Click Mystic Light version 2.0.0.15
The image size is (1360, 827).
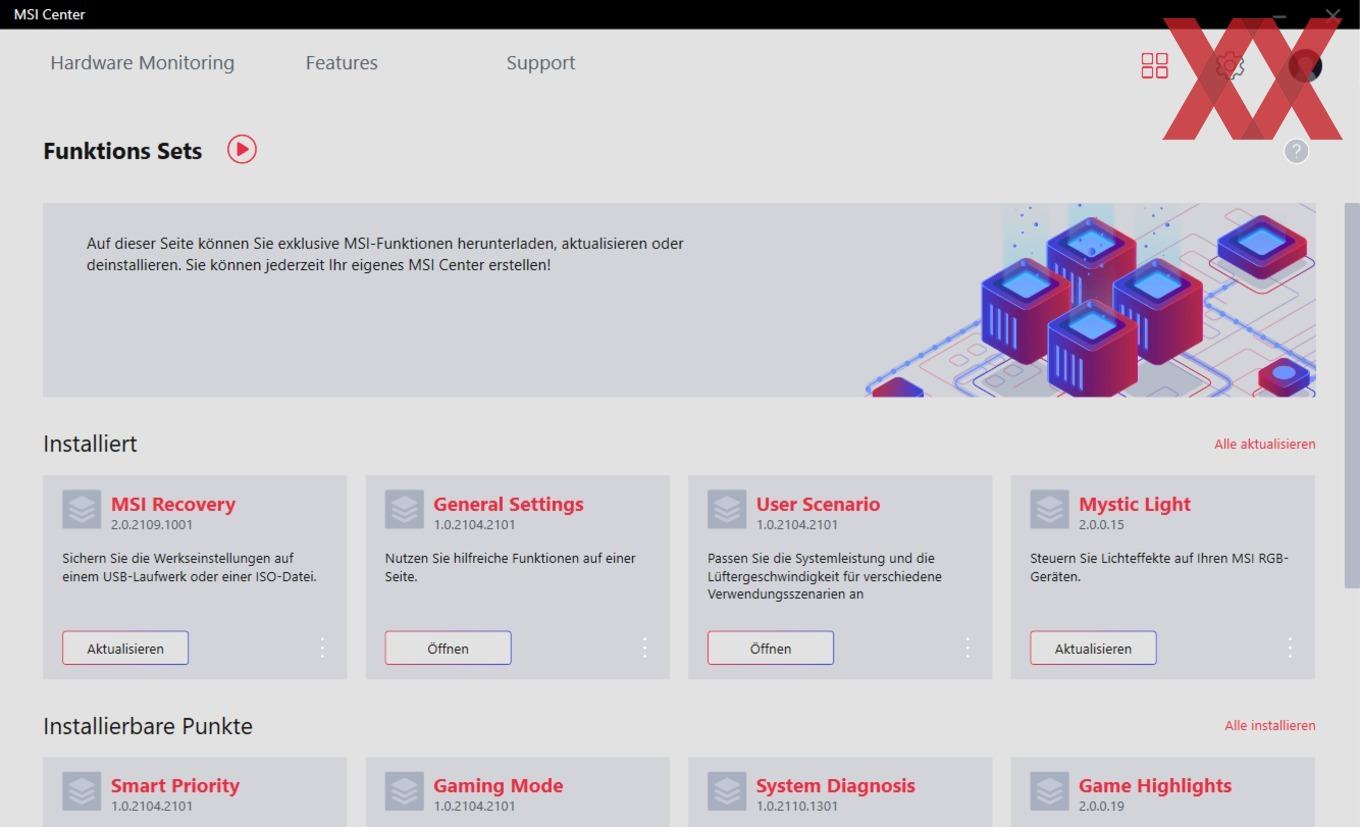pos(1101,525)
